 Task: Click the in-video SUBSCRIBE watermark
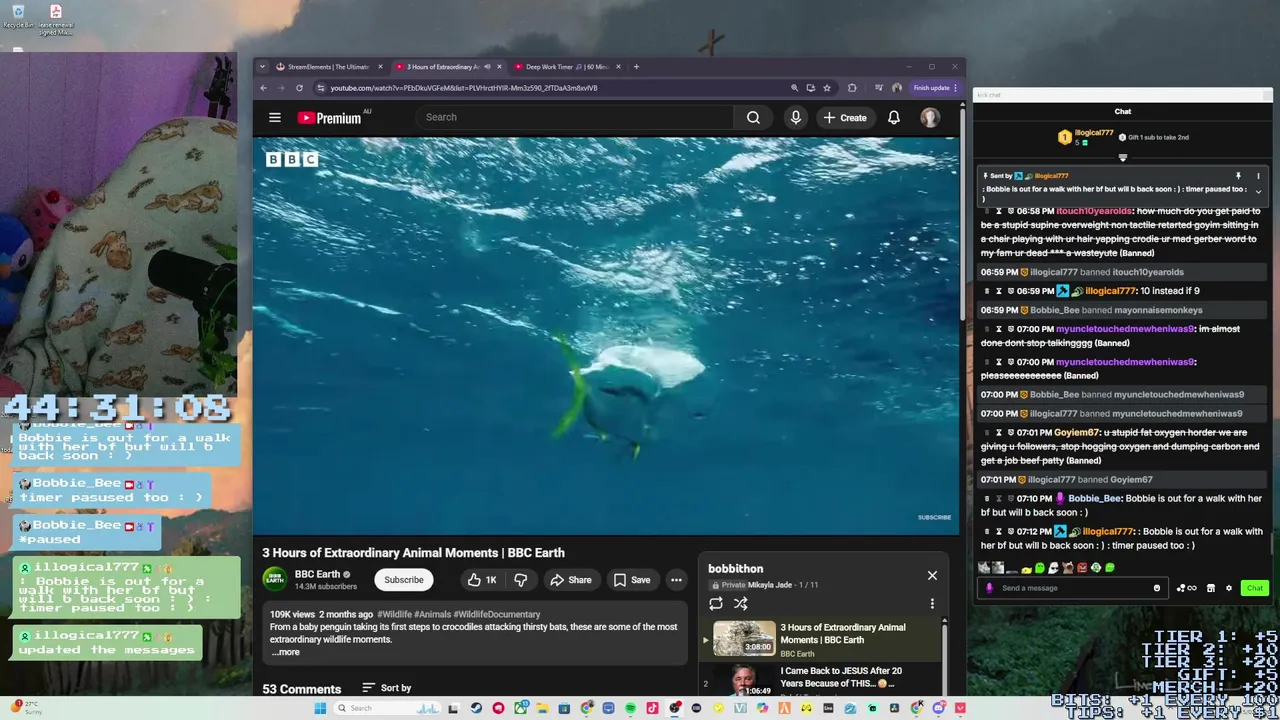click(934, 517)
